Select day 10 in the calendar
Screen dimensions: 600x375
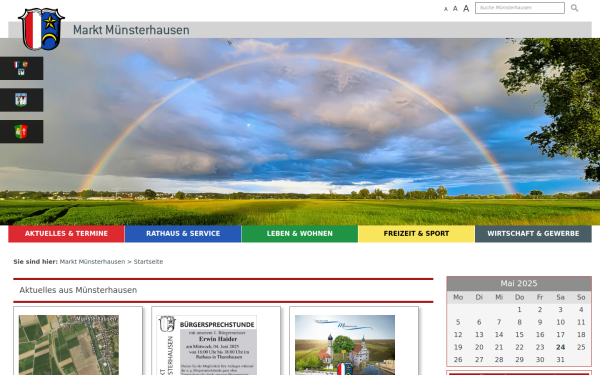point(560,323)
